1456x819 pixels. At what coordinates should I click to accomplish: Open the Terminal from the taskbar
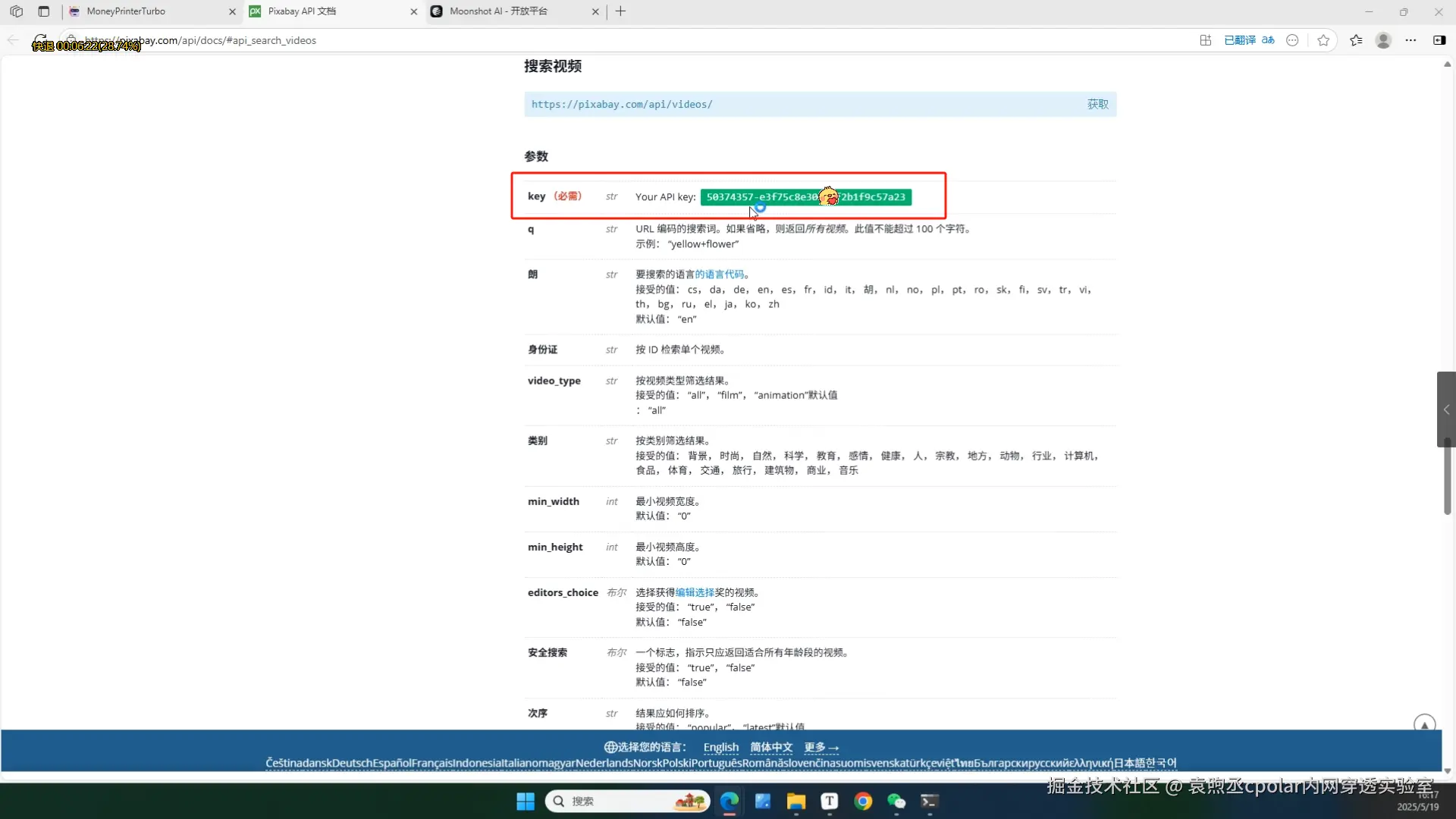(930, 802)
